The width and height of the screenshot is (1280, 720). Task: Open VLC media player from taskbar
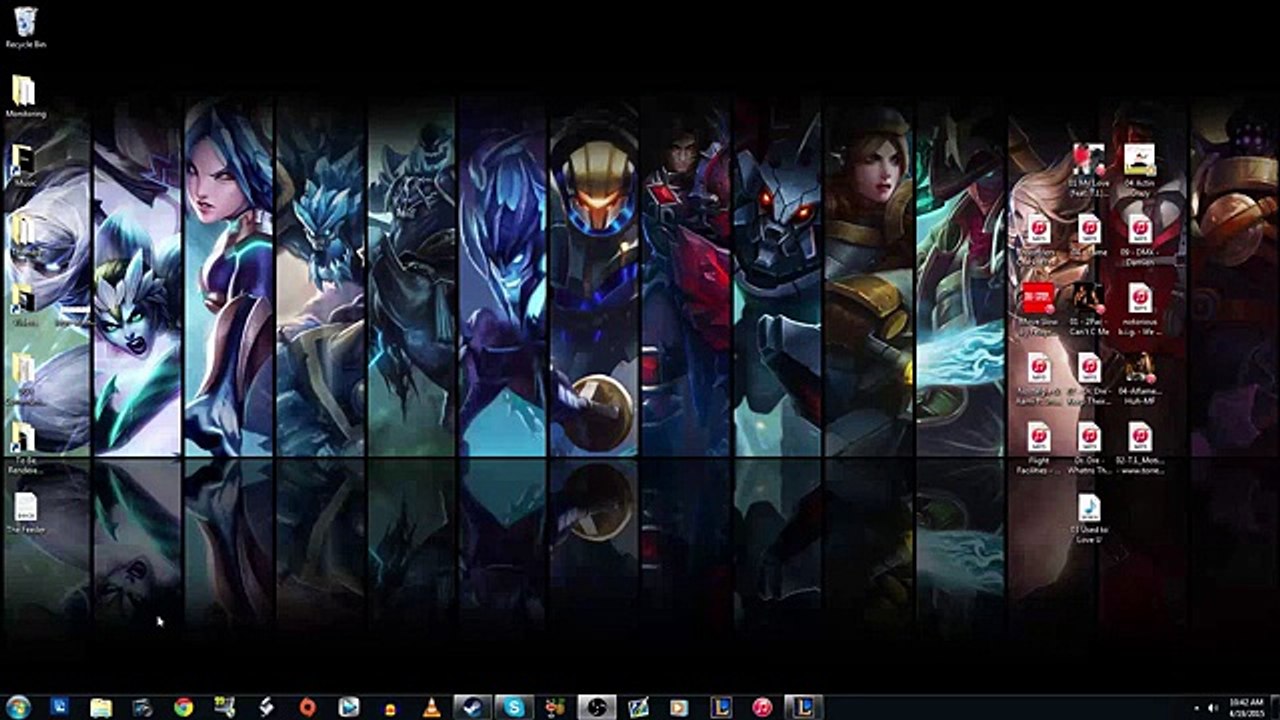click(431, 708)
